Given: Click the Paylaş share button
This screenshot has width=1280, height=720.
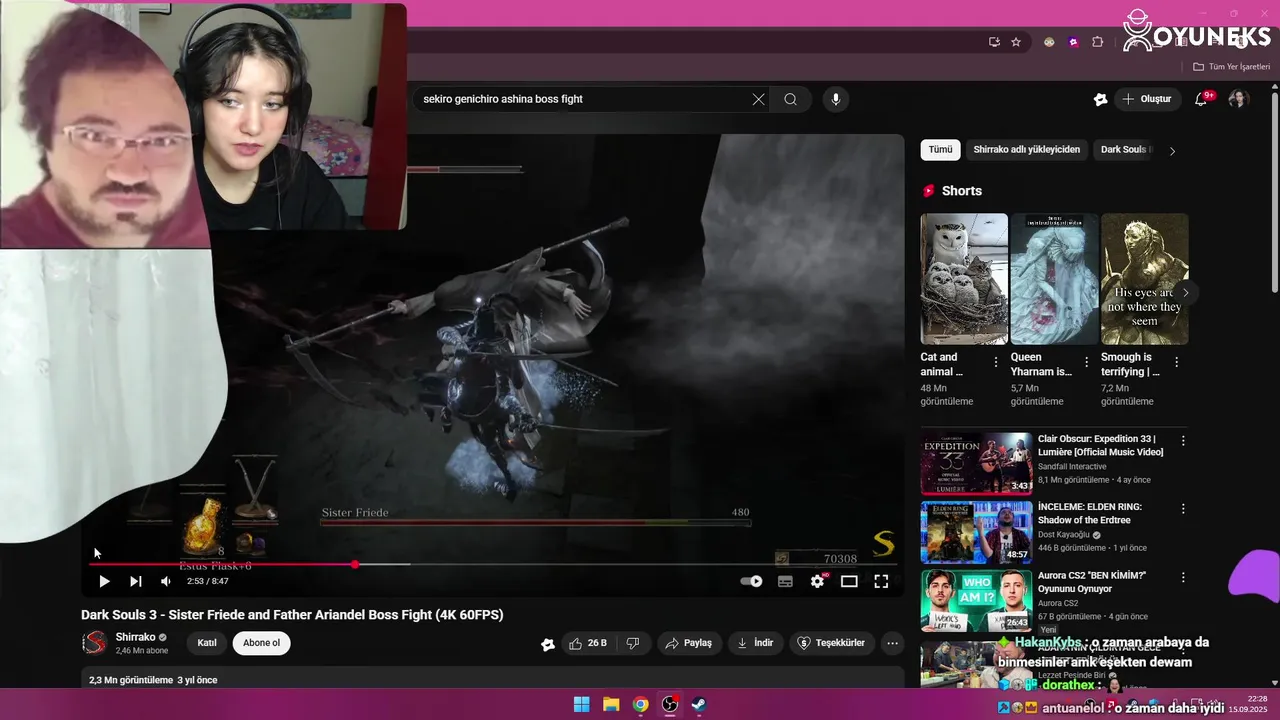Looking at the screenshot, I should [689, 643].
